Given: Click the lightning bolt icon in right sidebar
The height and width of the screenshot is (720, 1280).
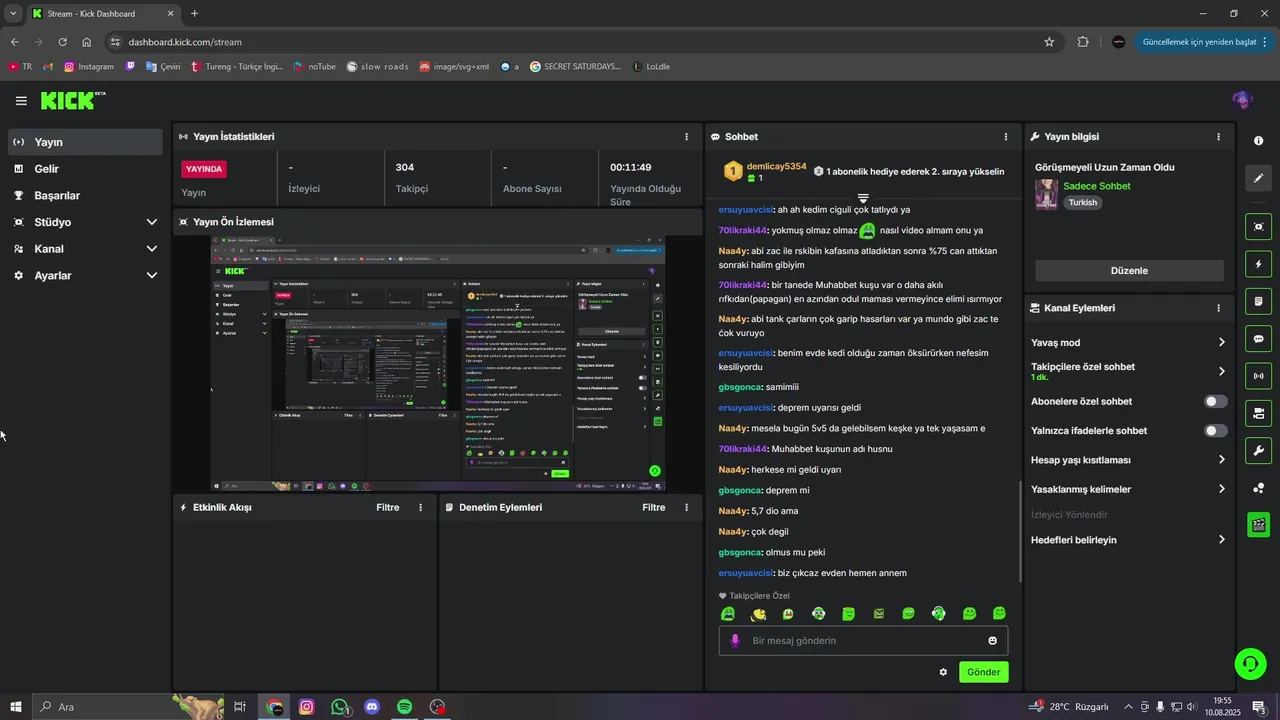Looking at the screenshot, I should point(1258,264).
